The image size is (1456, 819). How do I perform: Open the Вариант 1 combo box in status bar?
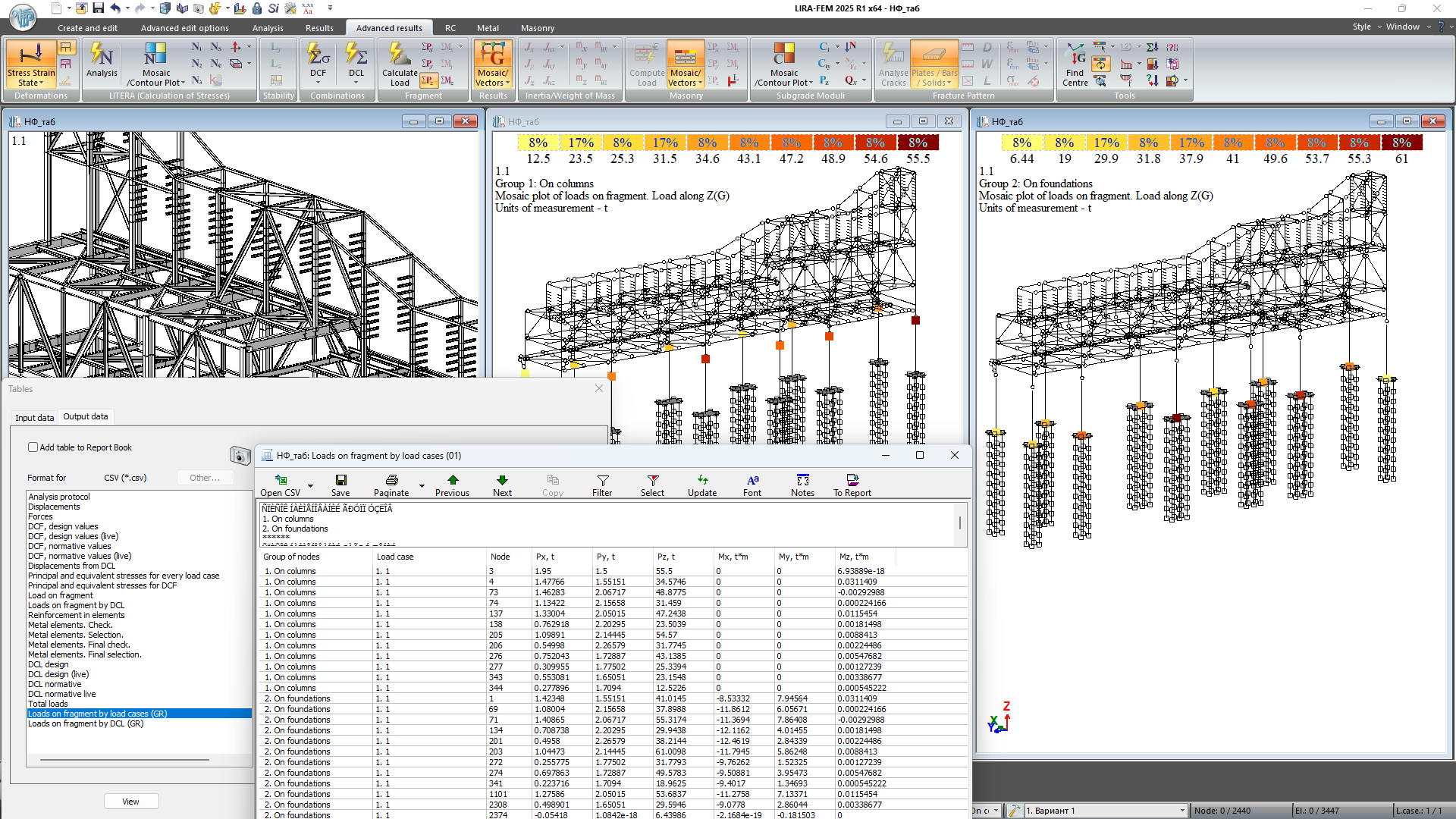[1181, 811]
